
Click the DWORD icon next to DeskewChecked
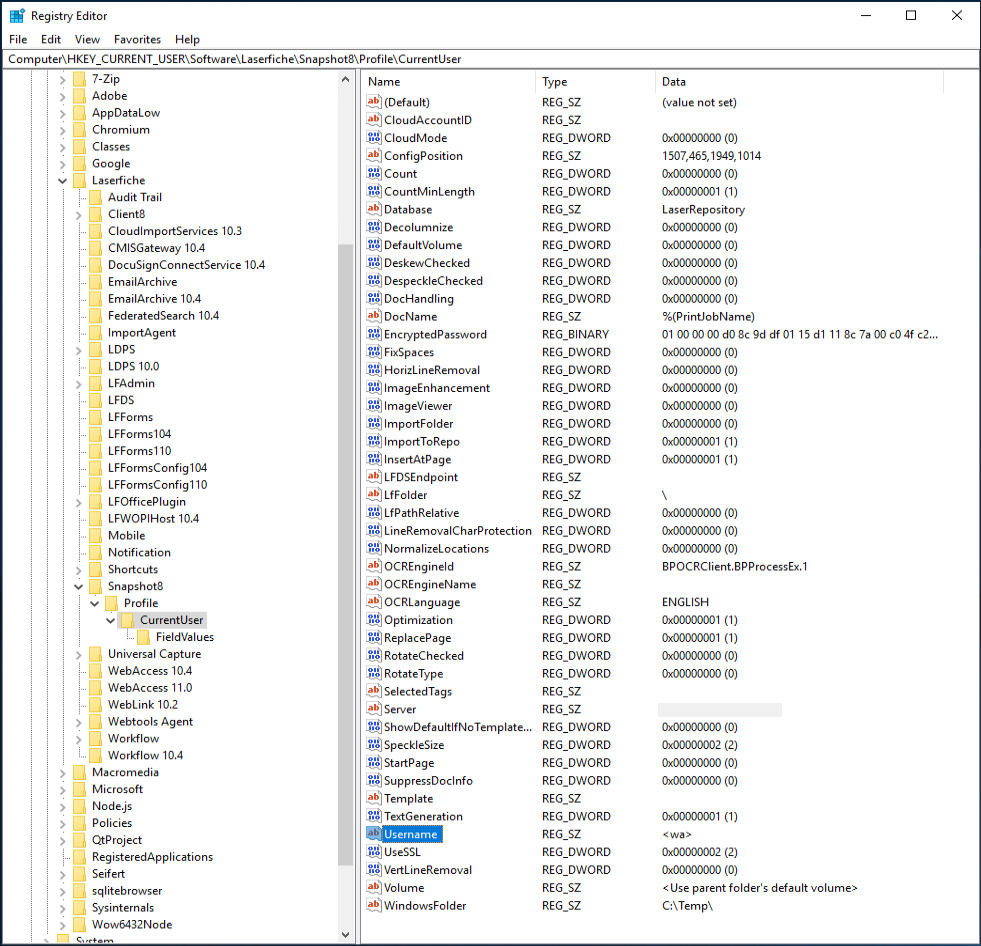[x=374, y=263]
